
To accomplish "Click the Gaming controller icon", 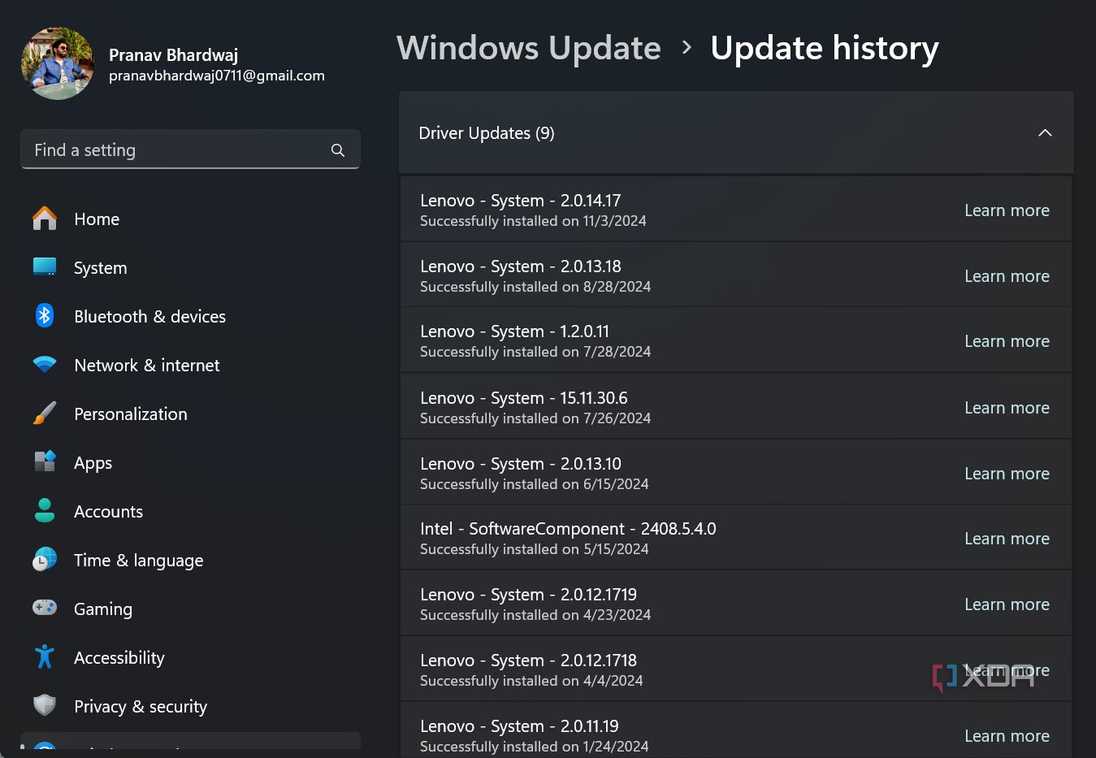I will click(x=45, y=608).
